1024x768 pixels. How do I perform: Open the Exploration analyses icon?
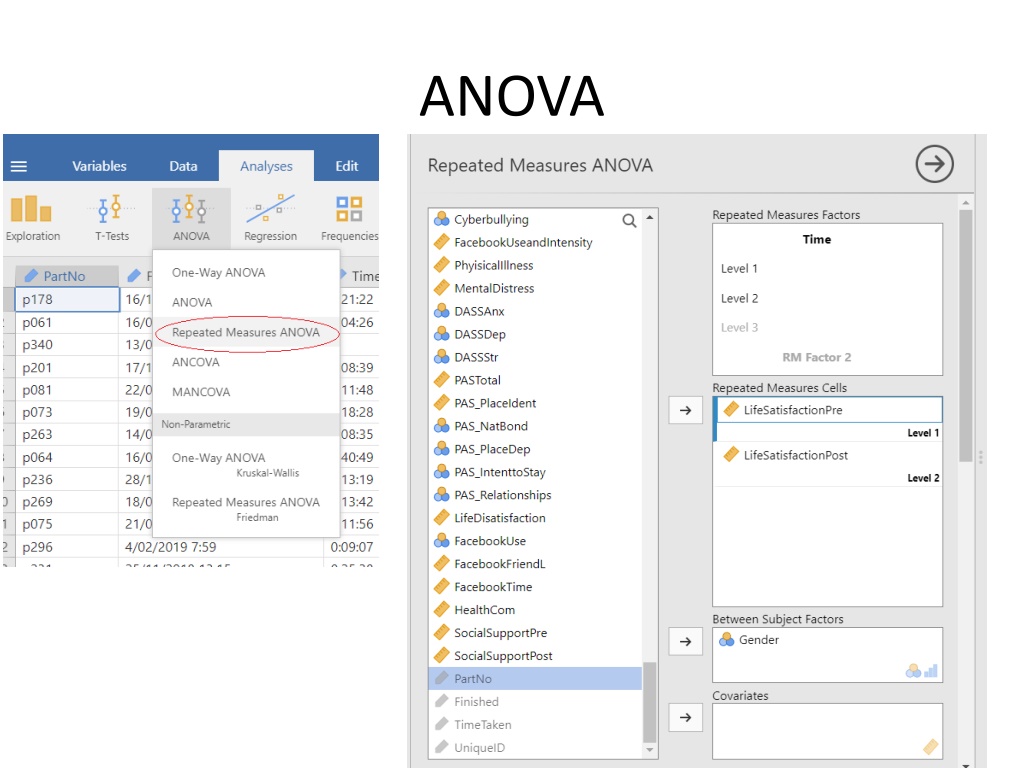(x=32, y=218)
